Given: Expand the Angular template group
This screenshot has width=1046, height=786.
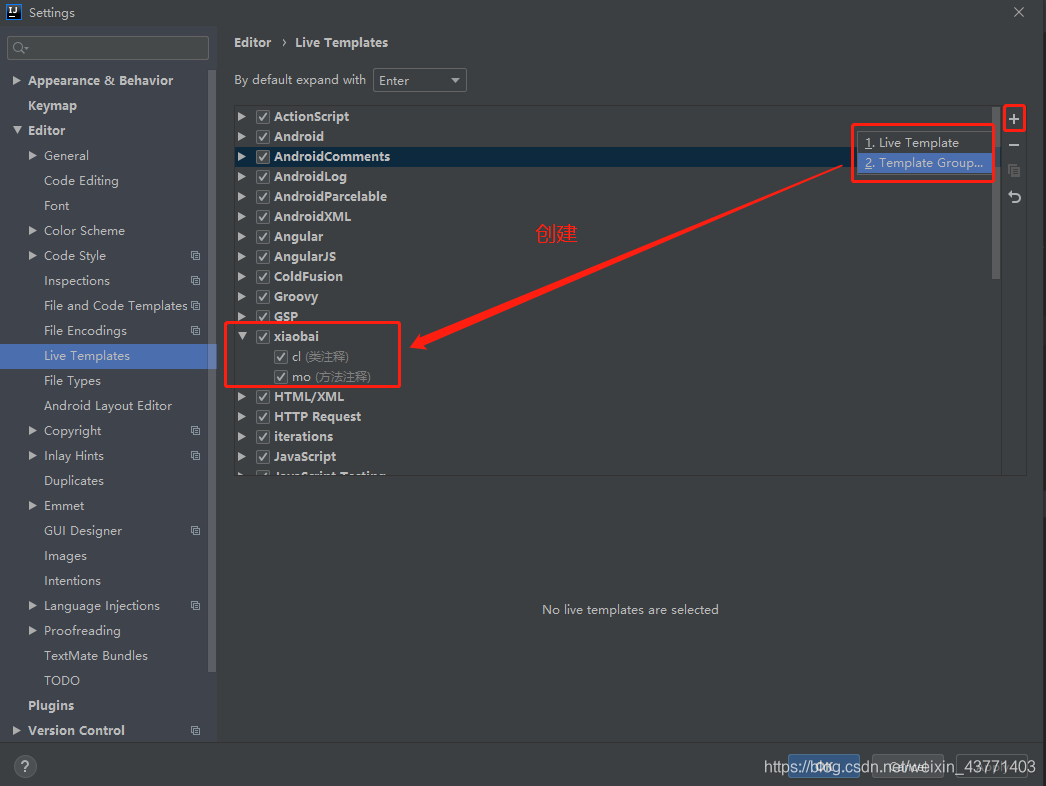Looking at the screenshot, I should coord(242,237).
